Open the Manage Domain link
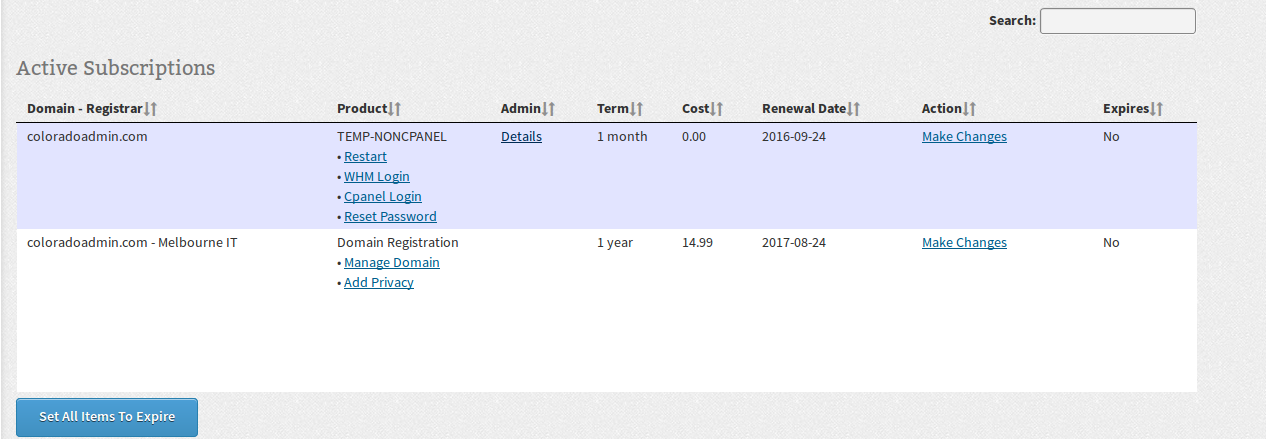The height and width of the screenshot is (439, 1266). [x=392, y=263]
